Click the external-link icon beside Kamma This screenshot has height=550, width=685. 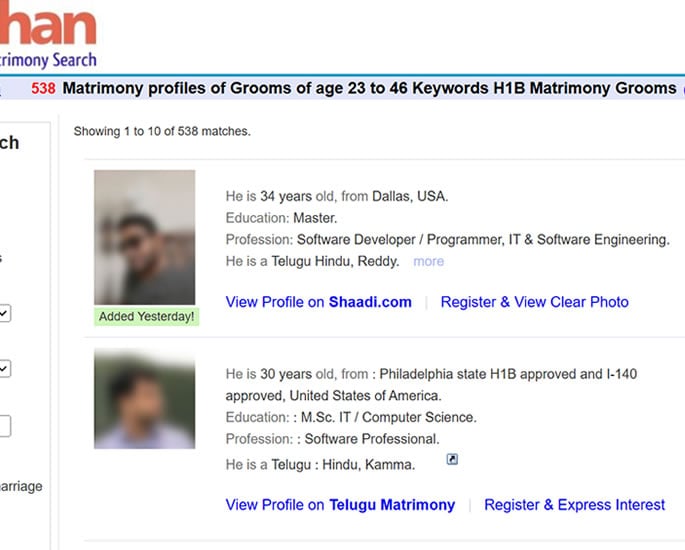tap(452, 459)
